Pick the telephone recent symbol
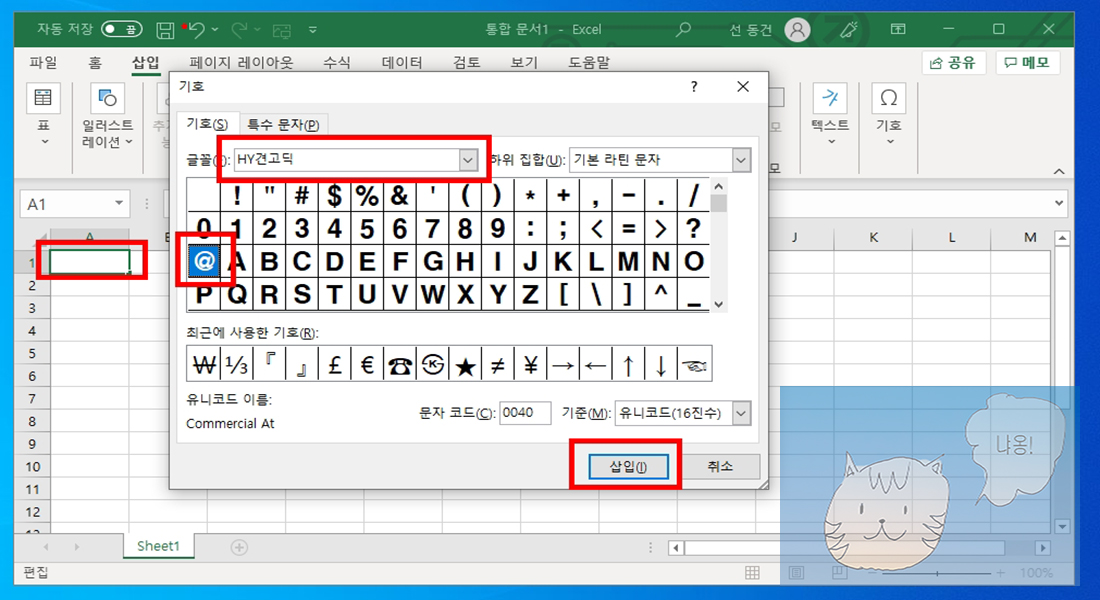Viewport: 1100px width, 600px height. (400, 364)
